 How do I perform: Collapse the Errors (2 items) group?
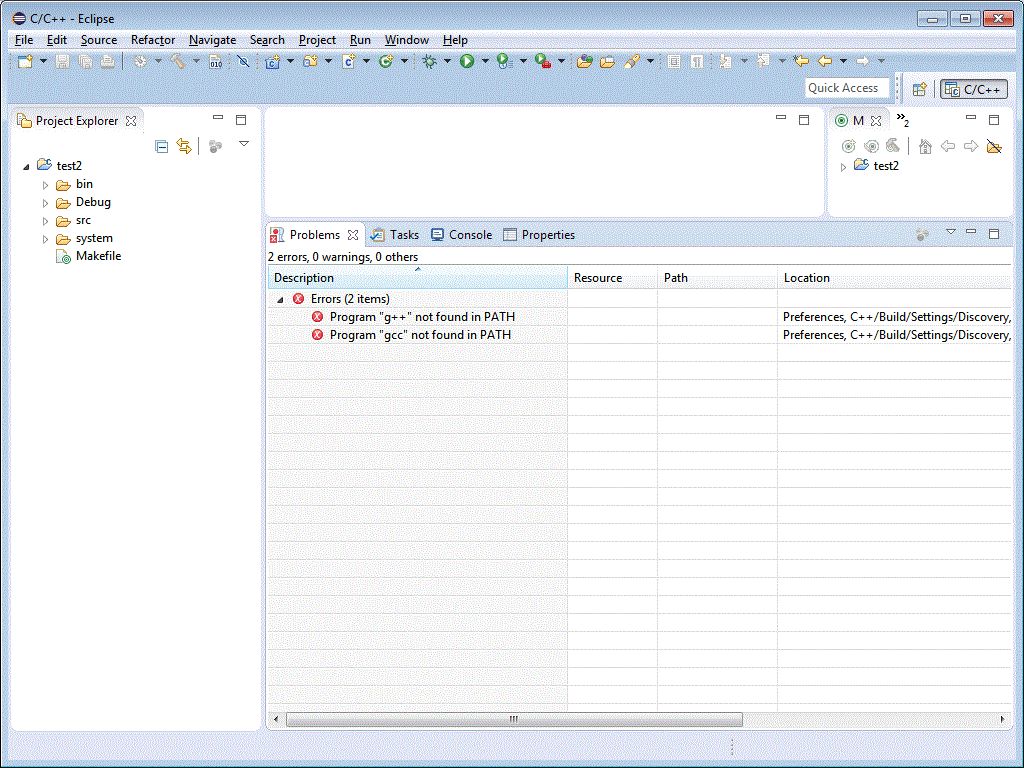point(280,300)
